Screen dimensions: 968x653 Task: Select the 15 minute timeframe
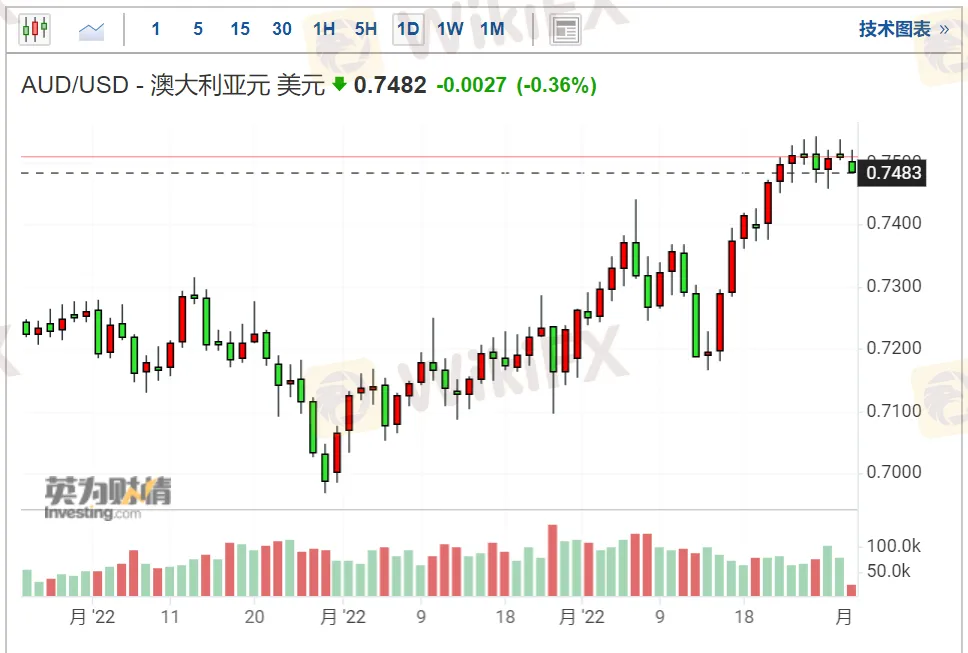coord(240,29)
